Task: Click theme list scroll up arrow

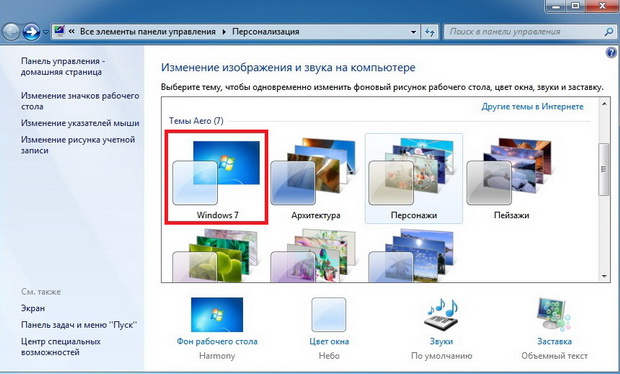Action: 604,104
